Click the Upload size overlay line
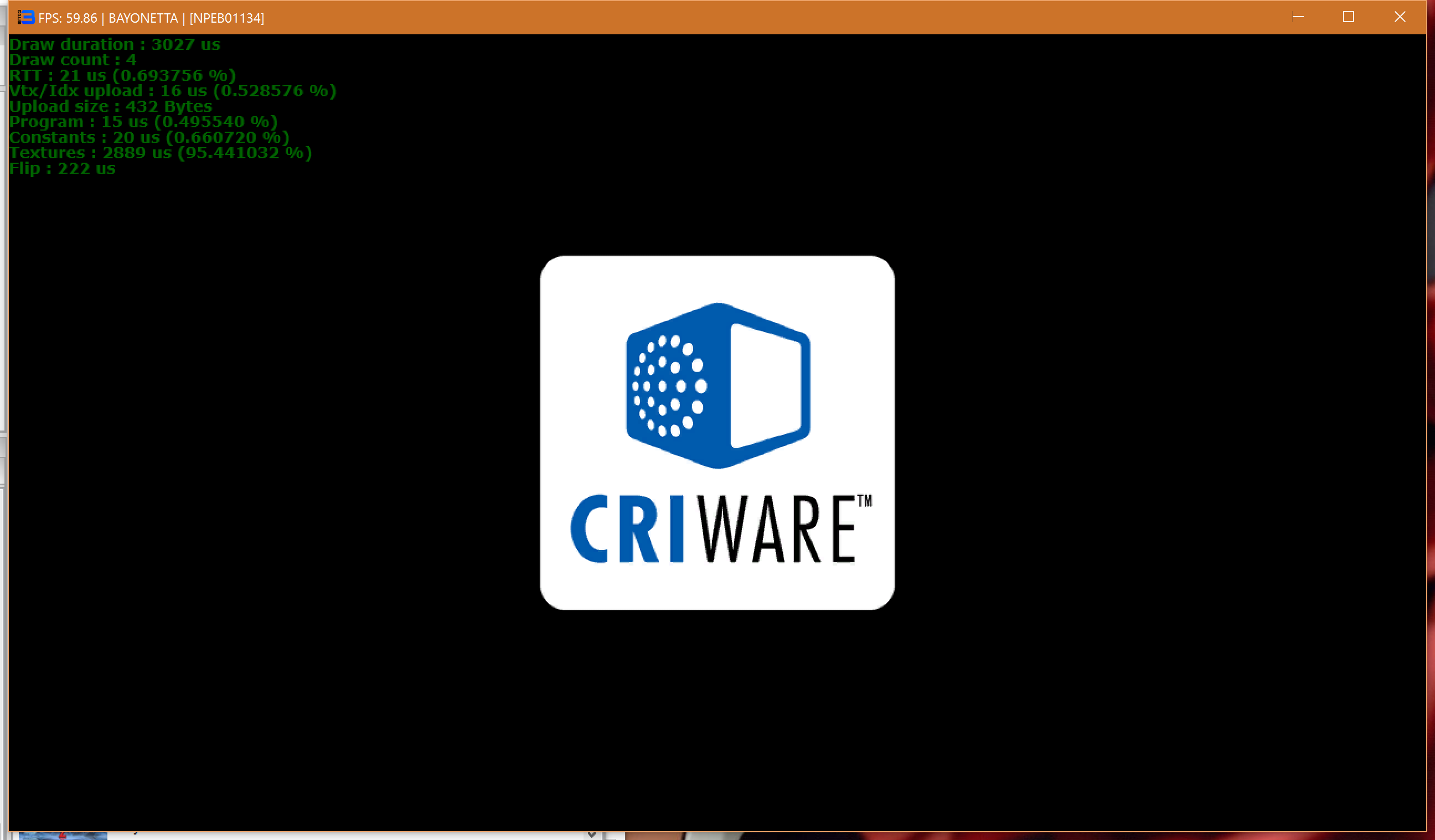This screenshot has height=840, width=1435. pyautogui.click(x=111, y=106)
